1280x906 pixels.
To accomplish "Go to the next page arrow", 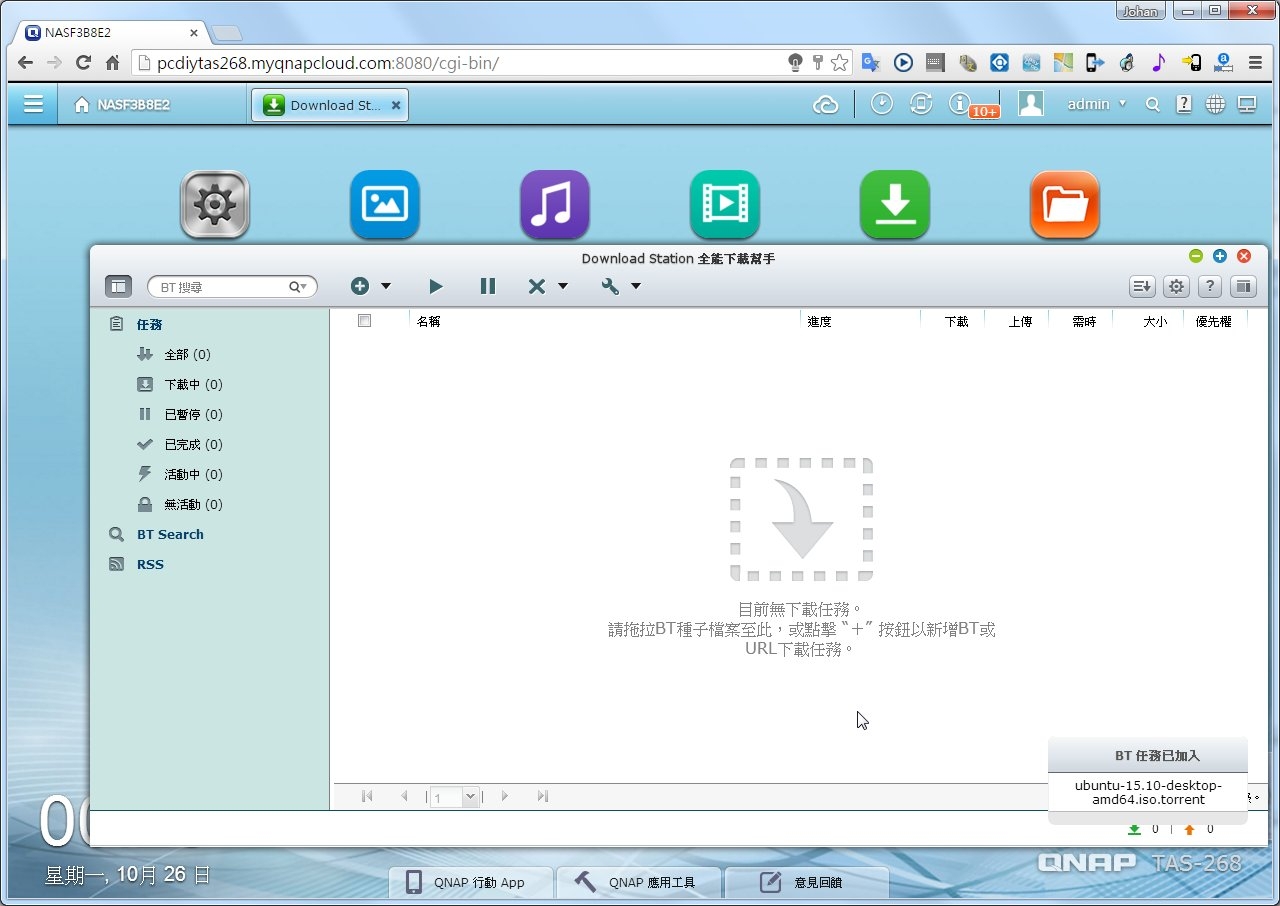I will point(505,797).
